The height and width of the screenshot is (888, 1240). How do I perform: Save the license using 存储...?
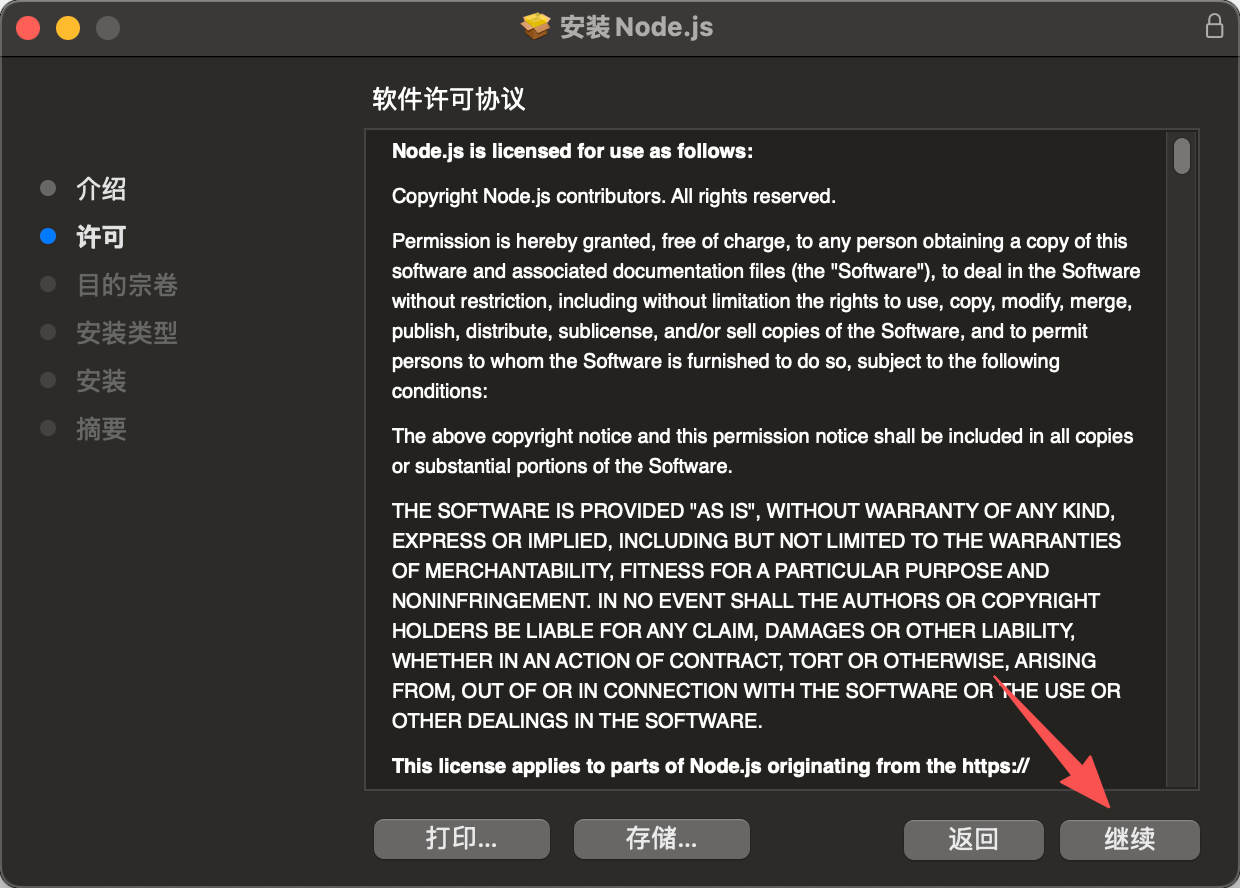click(662, 839)
